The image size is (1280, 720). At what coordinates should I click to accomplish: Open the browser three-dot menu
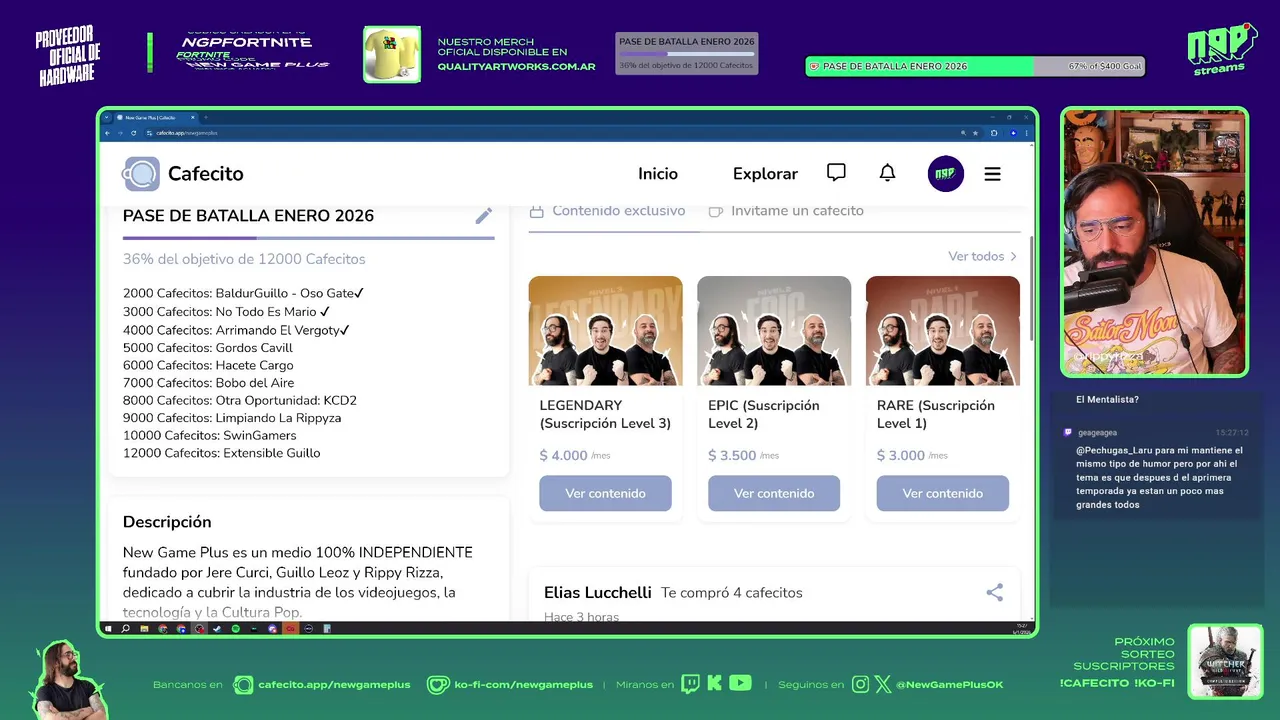1027,133
